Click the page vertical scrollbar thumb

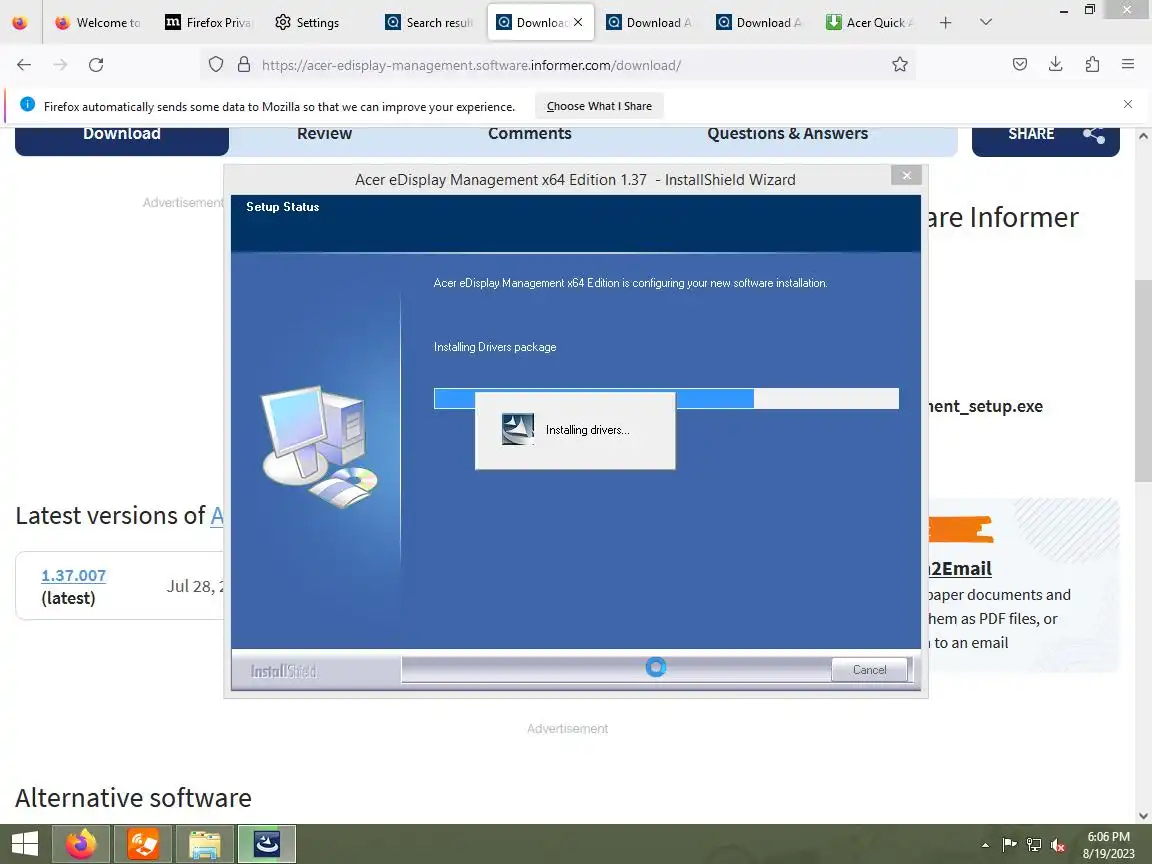[x=1142, y=381]
